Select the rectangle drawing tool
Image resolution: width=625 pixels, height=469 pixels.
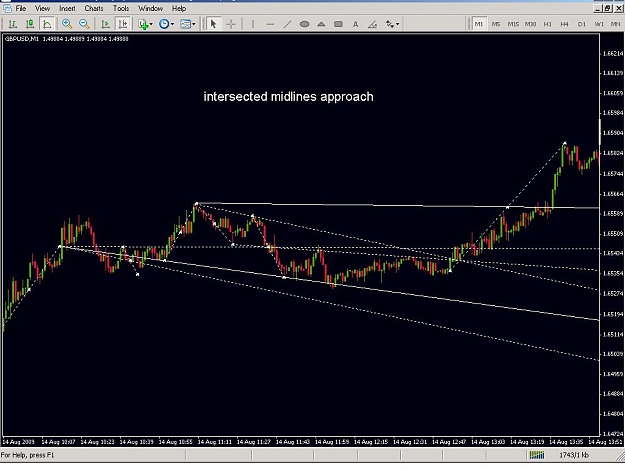pos(338,24)
